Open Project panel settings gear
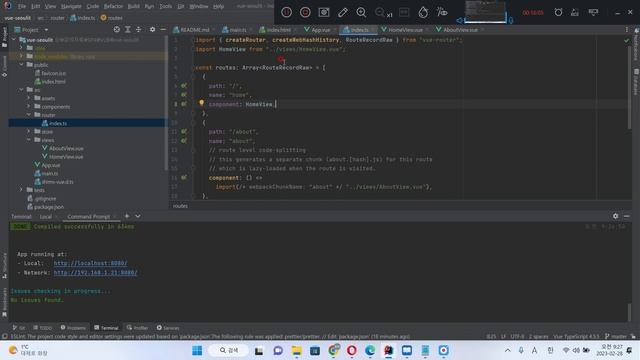This screenshot has width=640, height=360. pyautogui.click(x=152, y=29)
